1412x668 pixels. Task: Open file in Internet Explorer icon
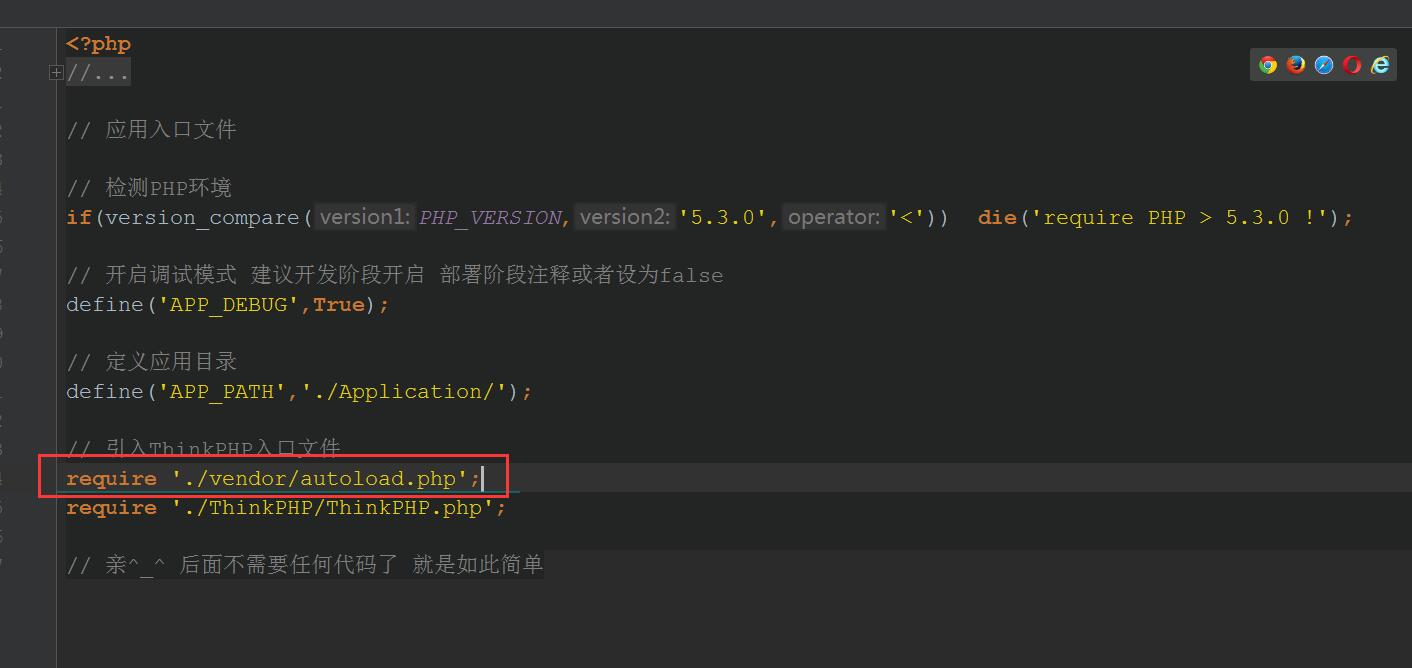click(x=1380, y=65)
